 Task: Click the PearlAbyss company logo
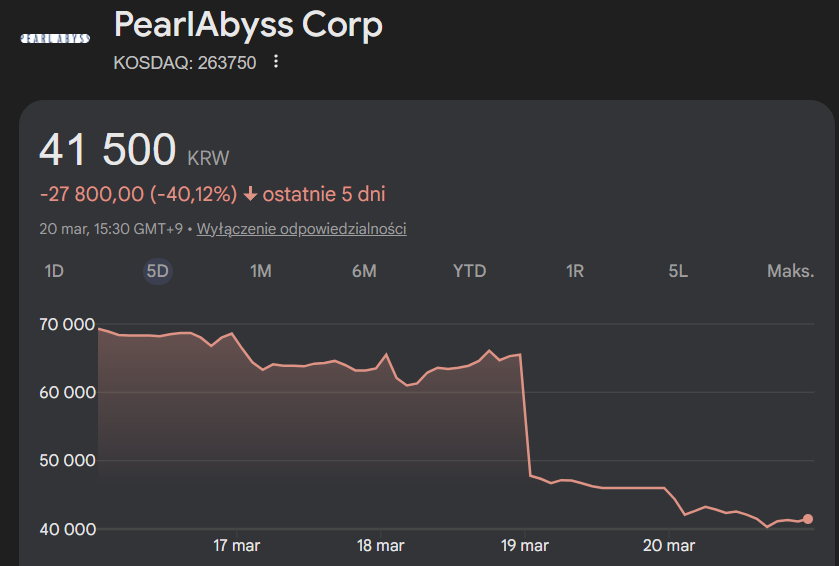tap(55, 38)
